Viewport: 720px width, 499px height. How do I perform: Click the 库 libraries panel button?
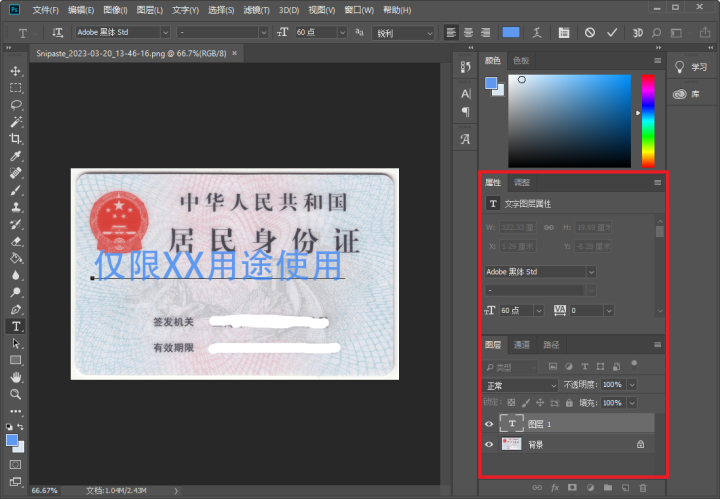tap(691, 94)
